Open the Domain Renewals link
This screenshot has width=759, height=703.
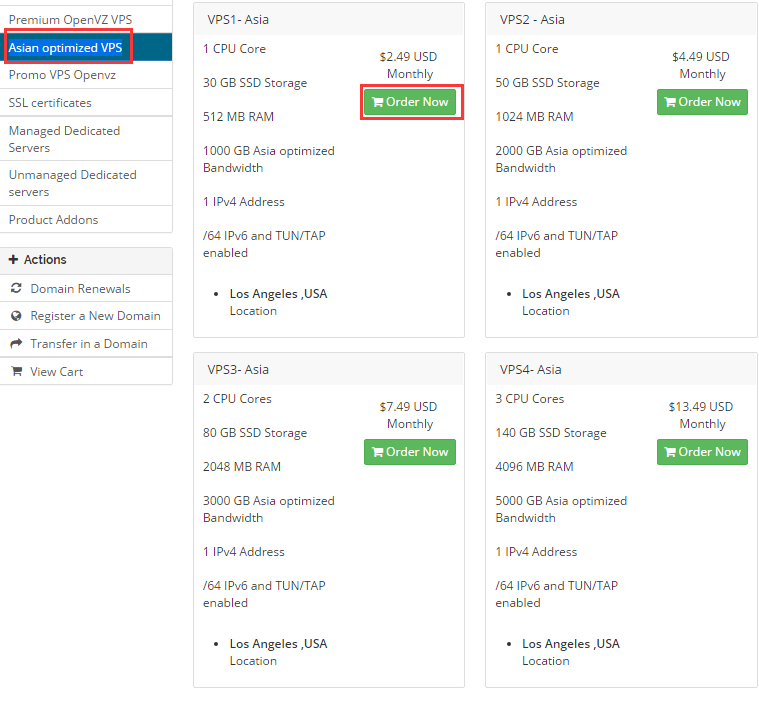point(80,289)
